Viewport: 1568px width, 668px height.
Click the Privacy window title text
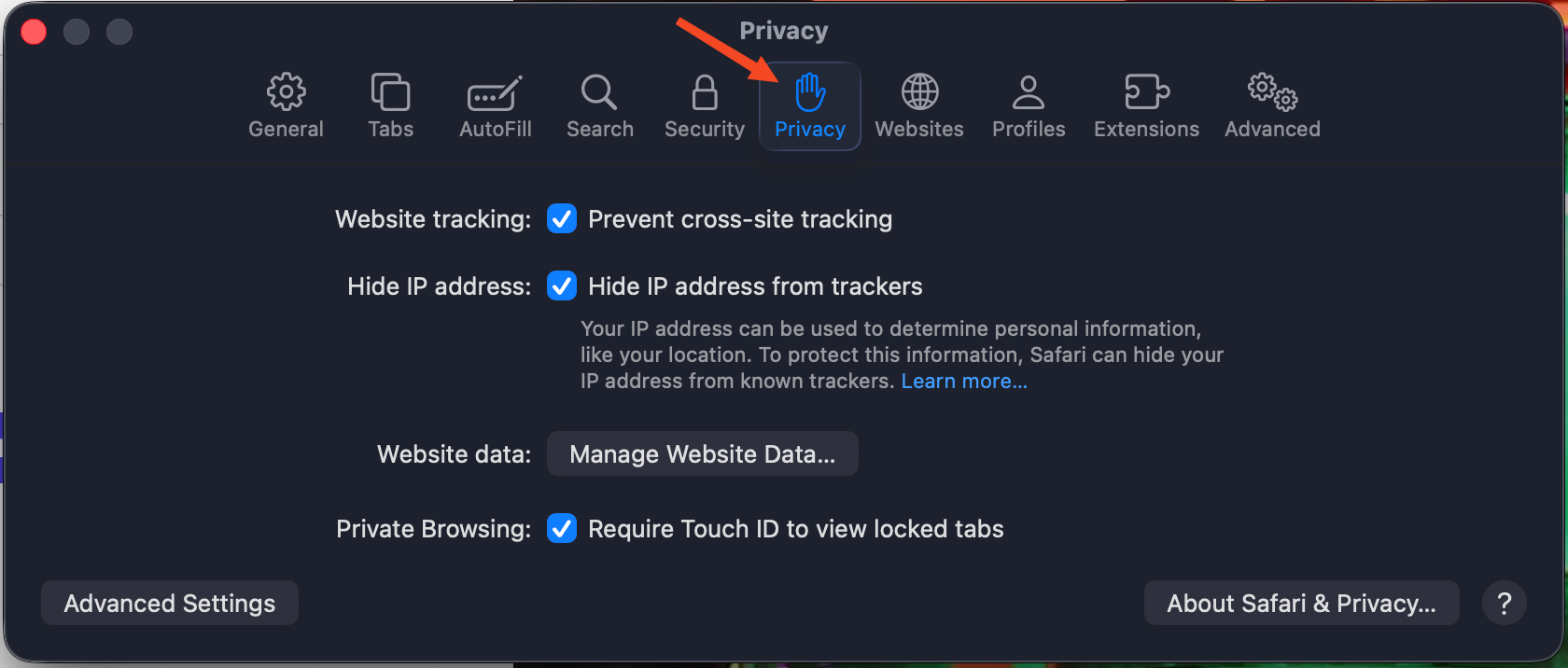(784, 31)
